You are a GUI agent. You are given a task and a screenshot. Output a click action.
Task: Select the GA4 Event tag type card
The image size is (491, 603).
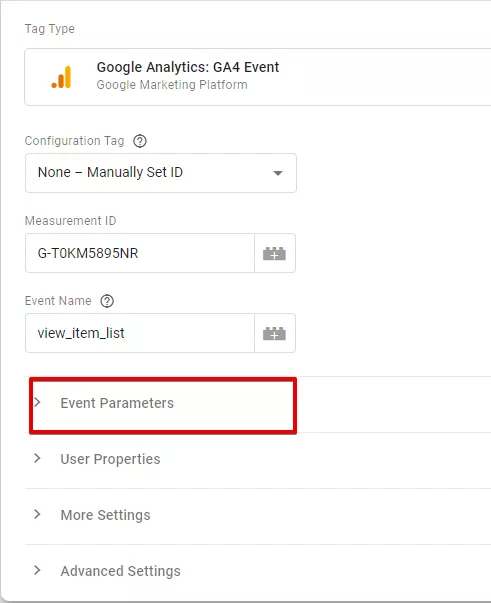(258, 77)
